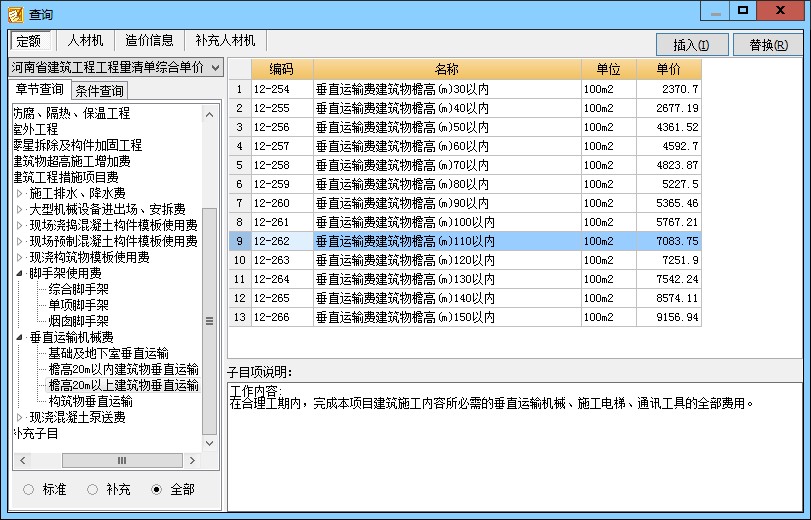Select the 全部 radio button
Screen dimensions: 811x520
pos(156,489)
